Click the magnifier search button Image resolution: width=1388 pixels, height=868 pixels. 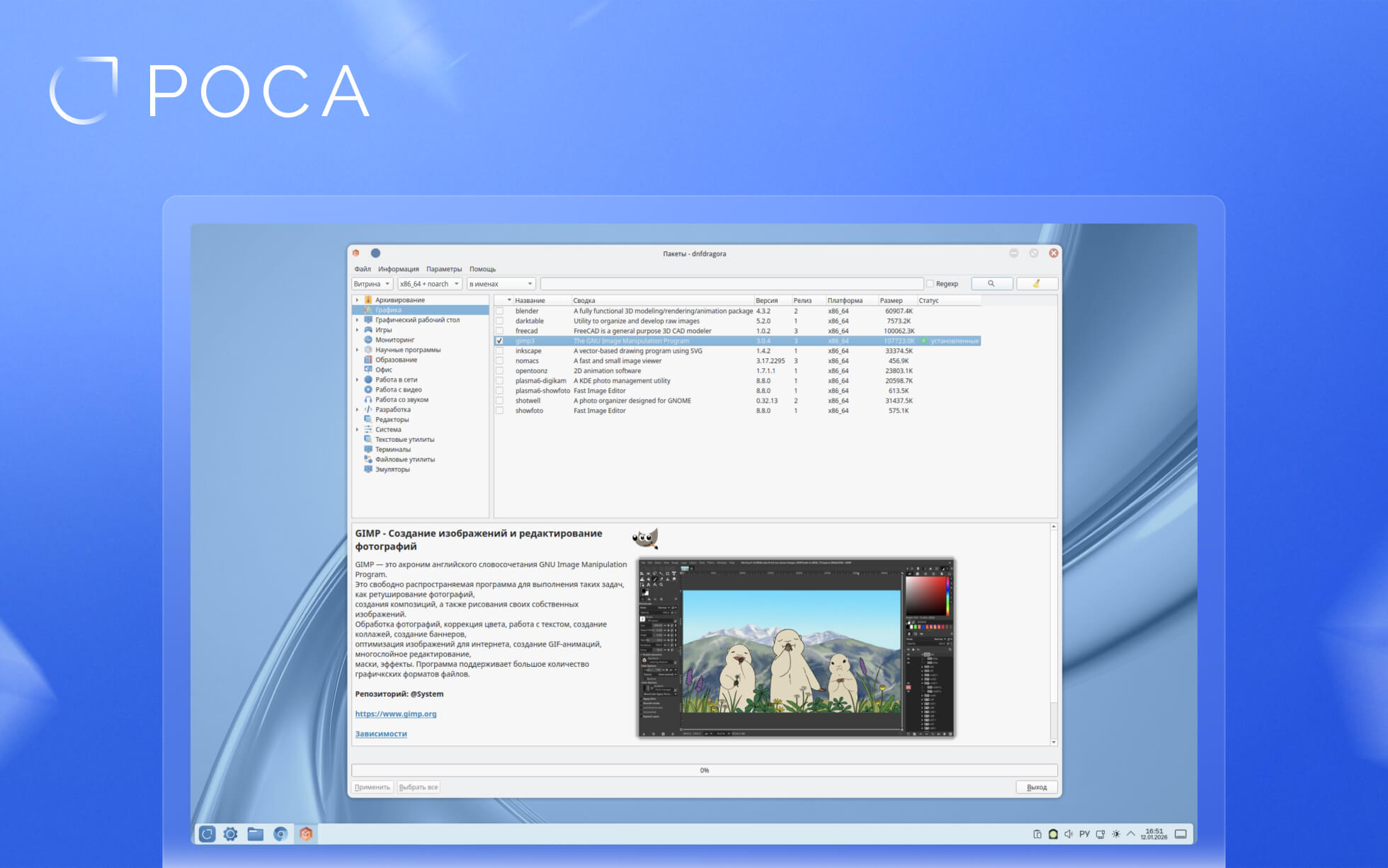click(x=991, y=283)
